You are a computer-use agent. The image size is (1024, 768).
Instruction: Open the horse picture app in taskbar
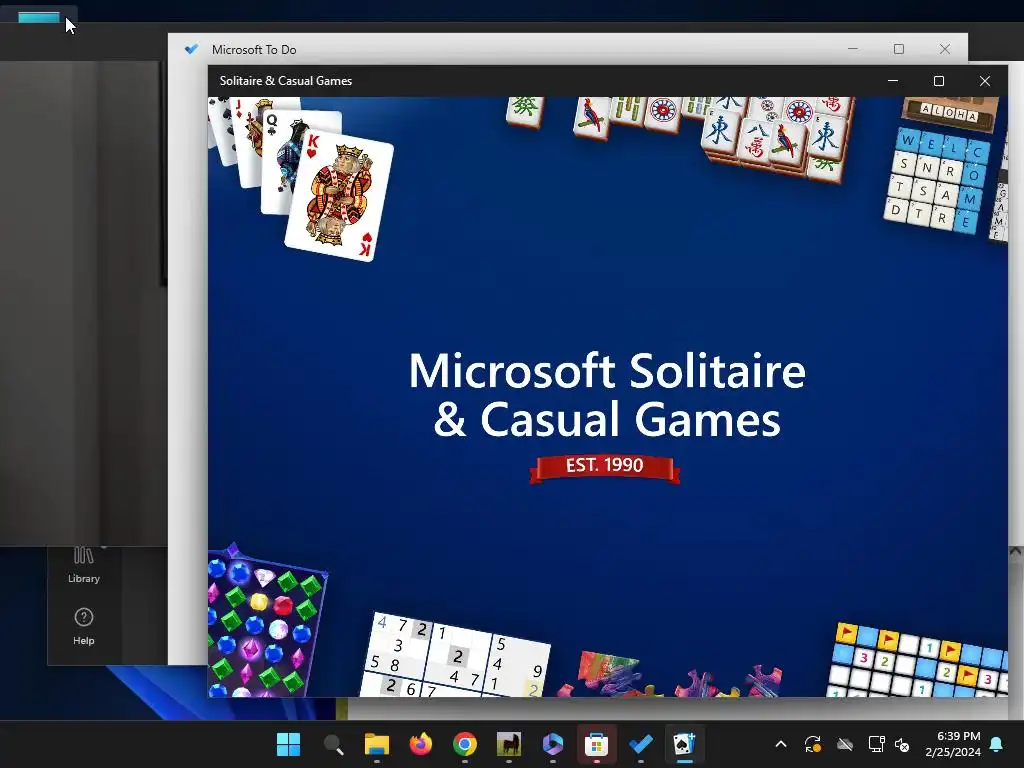[x=509, y=744]
